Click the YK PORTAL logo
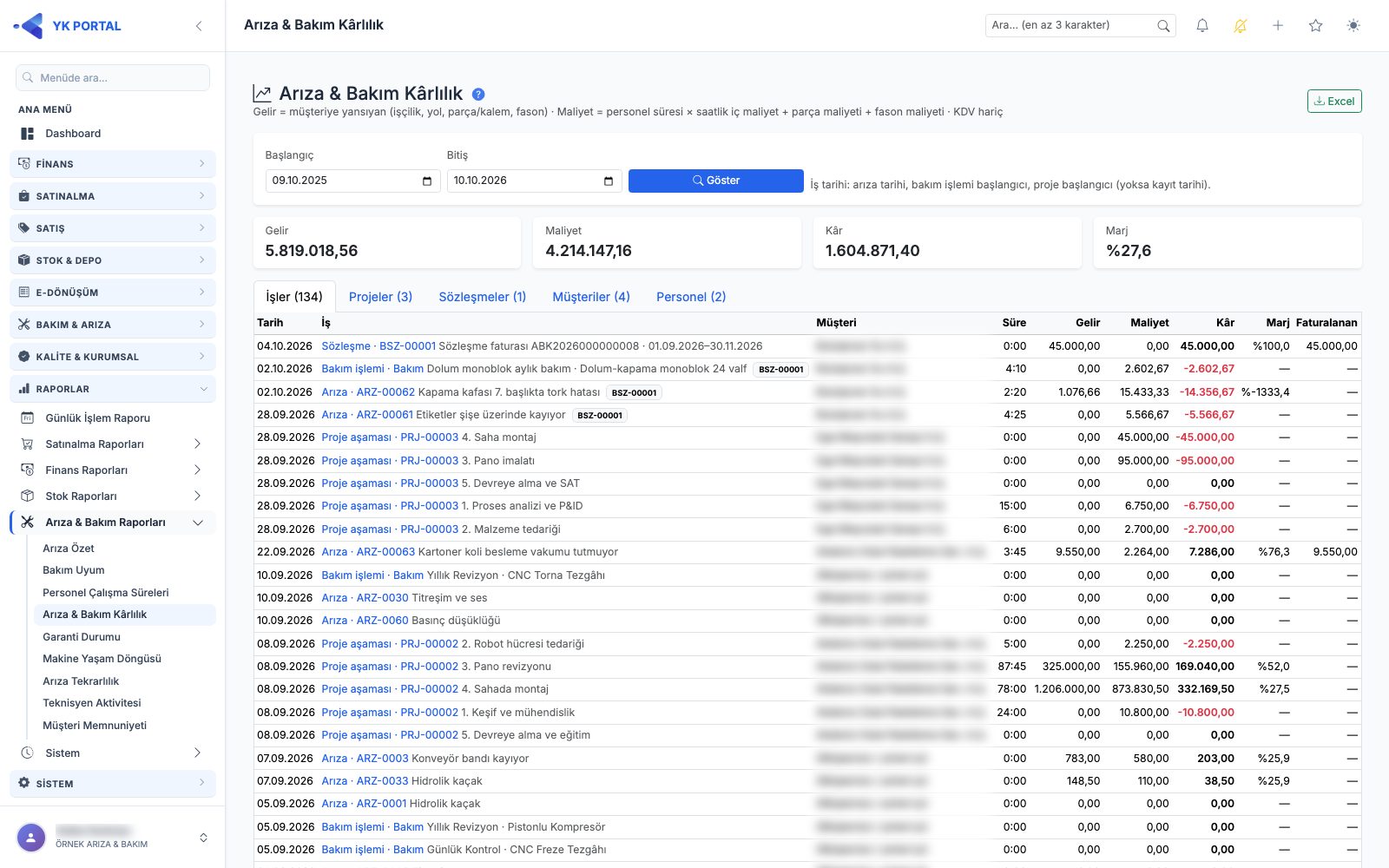Image resolution: width=1389 pixels, height=868 pixels. pyautogui.click(x=68, y=26)
